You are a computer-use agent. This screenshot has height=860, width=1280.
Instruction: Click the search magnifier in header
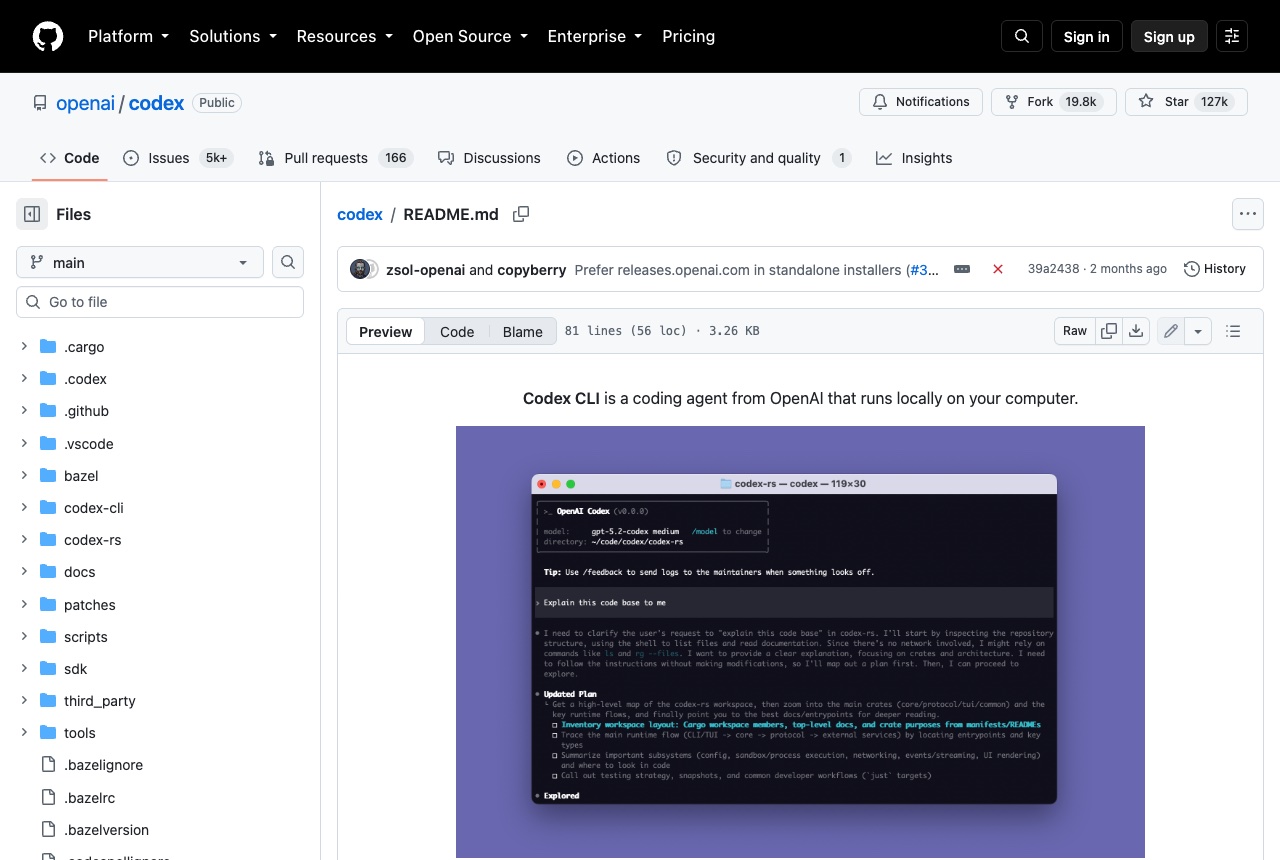(1022, 36)
